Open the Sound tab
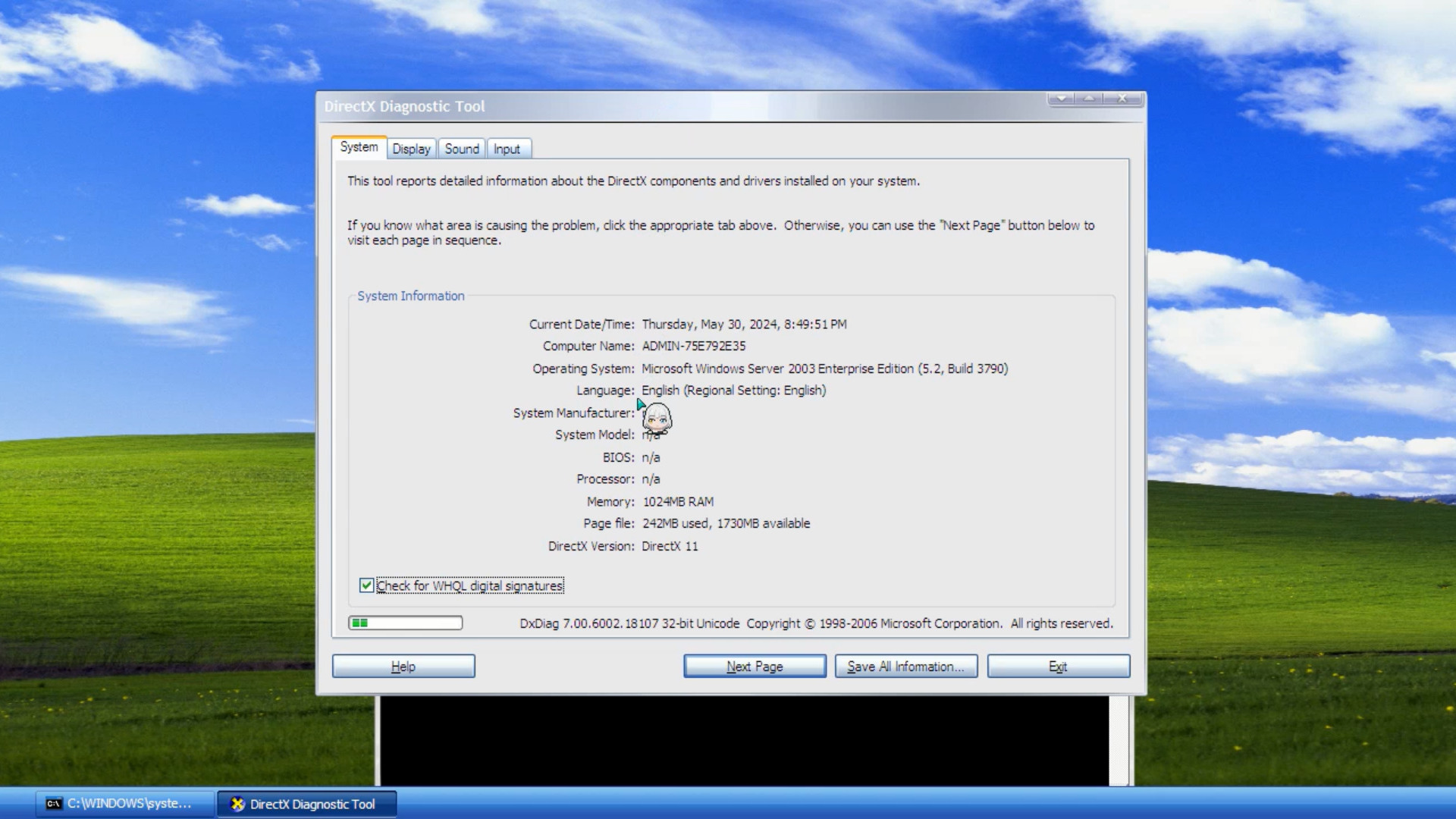 click(x=462, y=149)
